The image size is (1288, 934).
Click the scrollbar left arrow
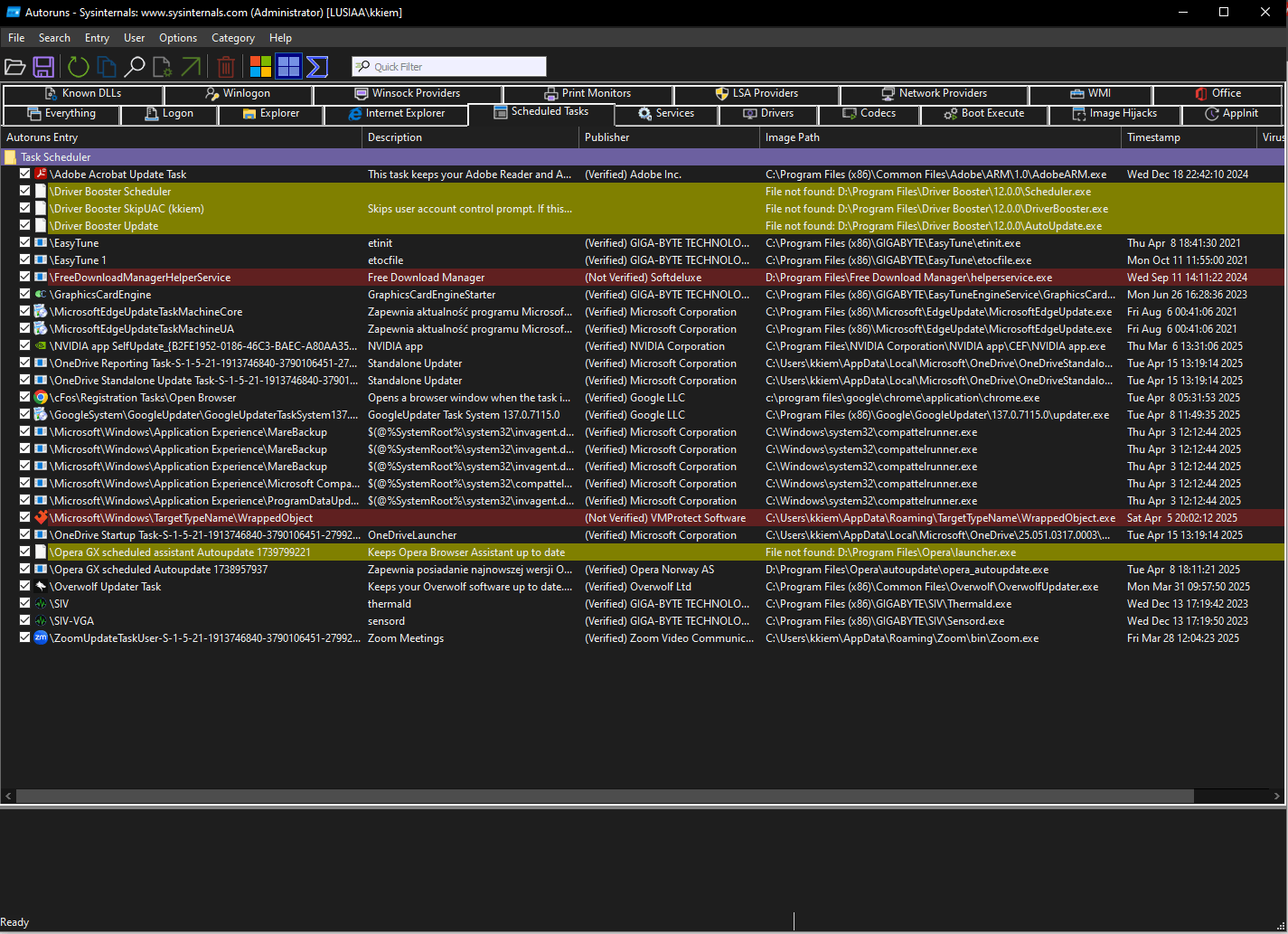[9, 797]
